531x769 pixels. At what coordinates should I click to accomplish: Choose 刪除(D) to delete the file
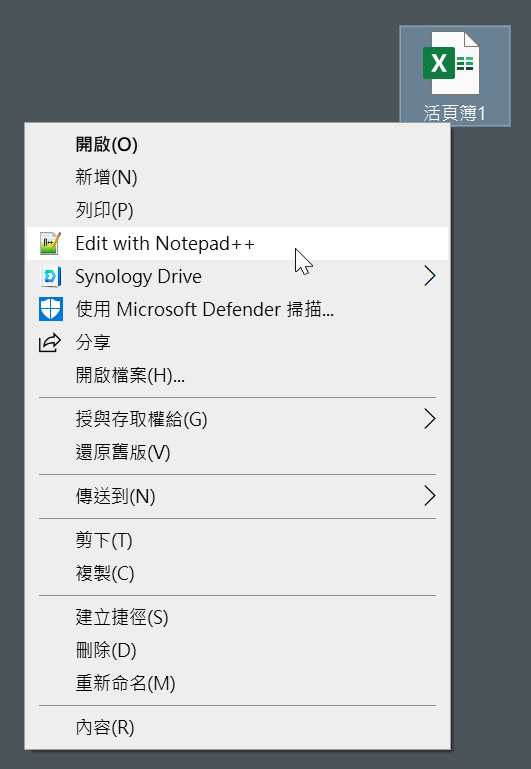click(237, 650)
